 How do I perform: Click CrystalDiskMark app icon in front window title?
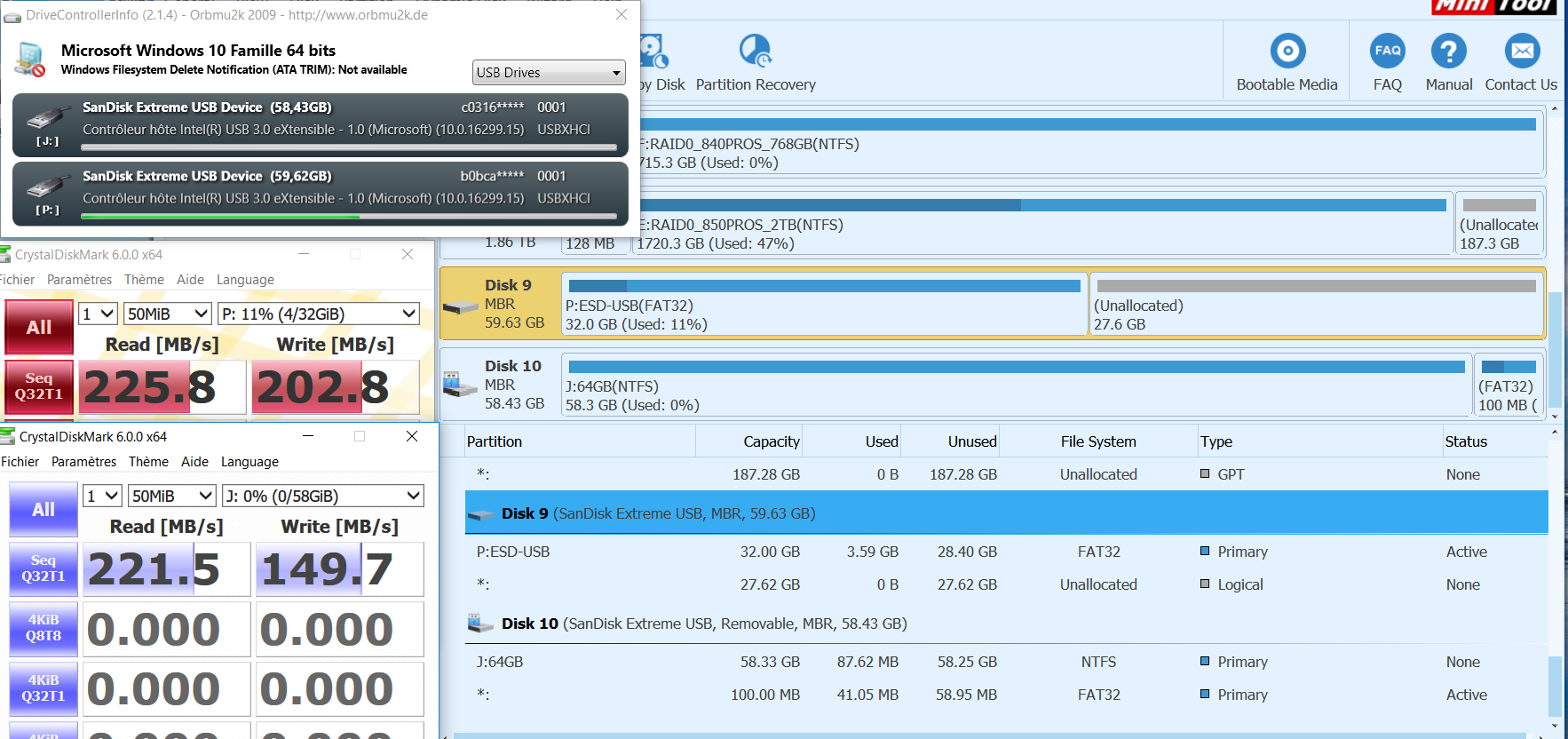click(8, 436)
